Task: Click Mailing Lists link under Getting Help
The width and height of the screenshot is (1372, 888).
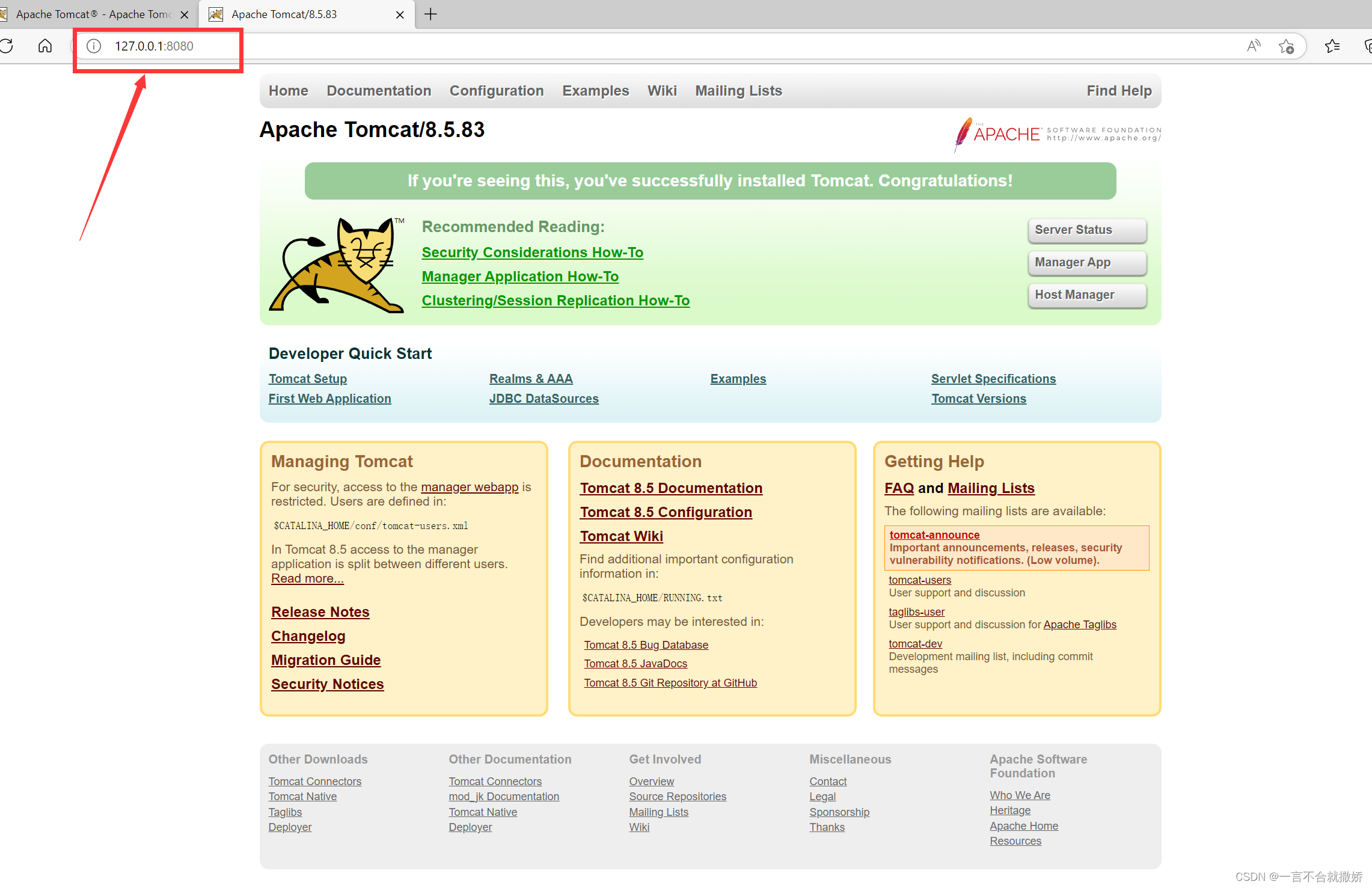Action: tap(991, 488)
